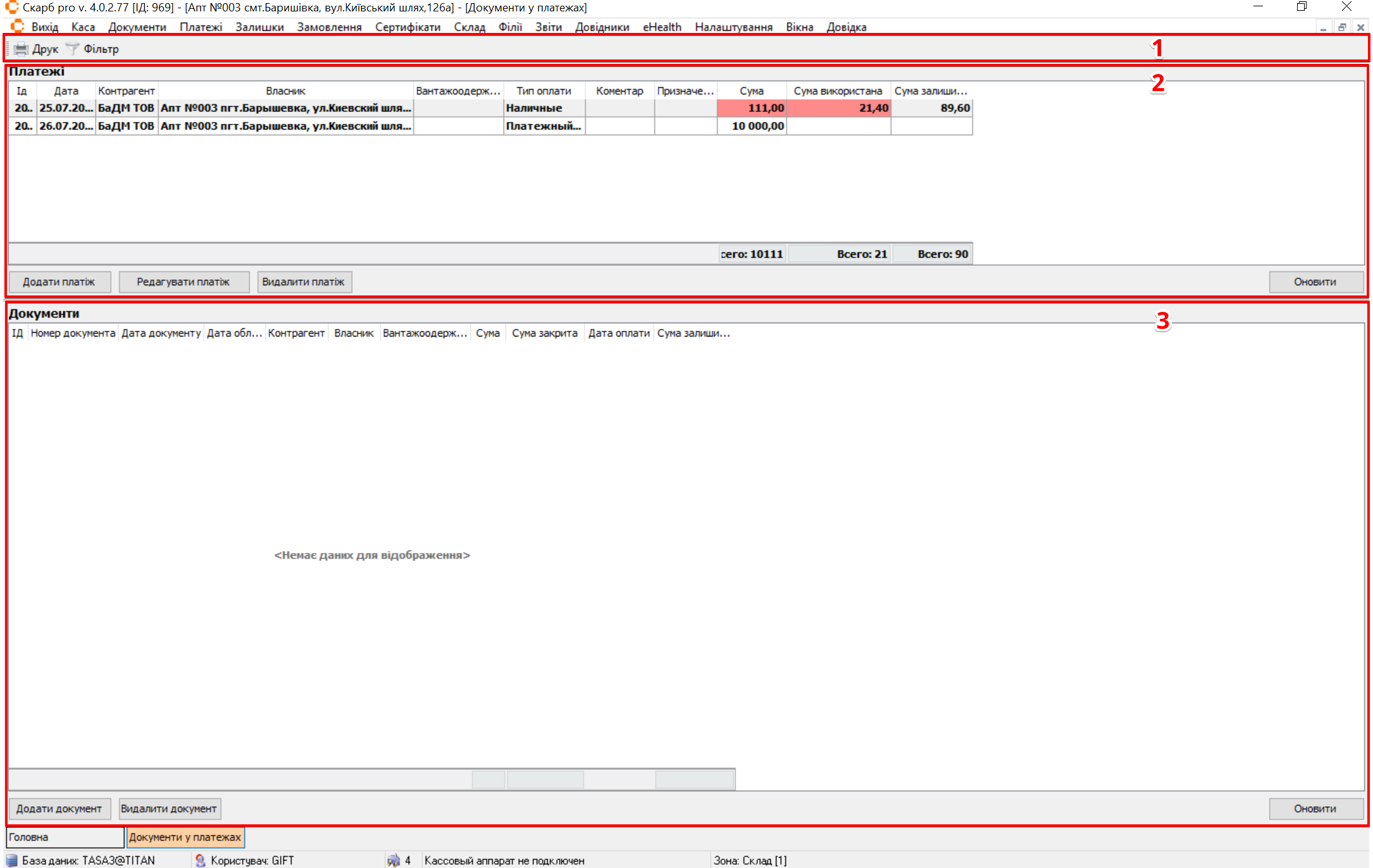Minimize the inner document window
The height and width of the screenshot is (868, 1373).
pos(1323,27)
